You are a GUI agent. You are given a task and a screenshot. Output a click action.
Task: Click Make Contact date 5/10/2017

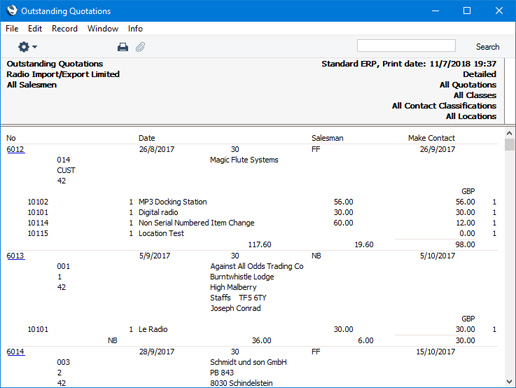[x=437, y=256]
